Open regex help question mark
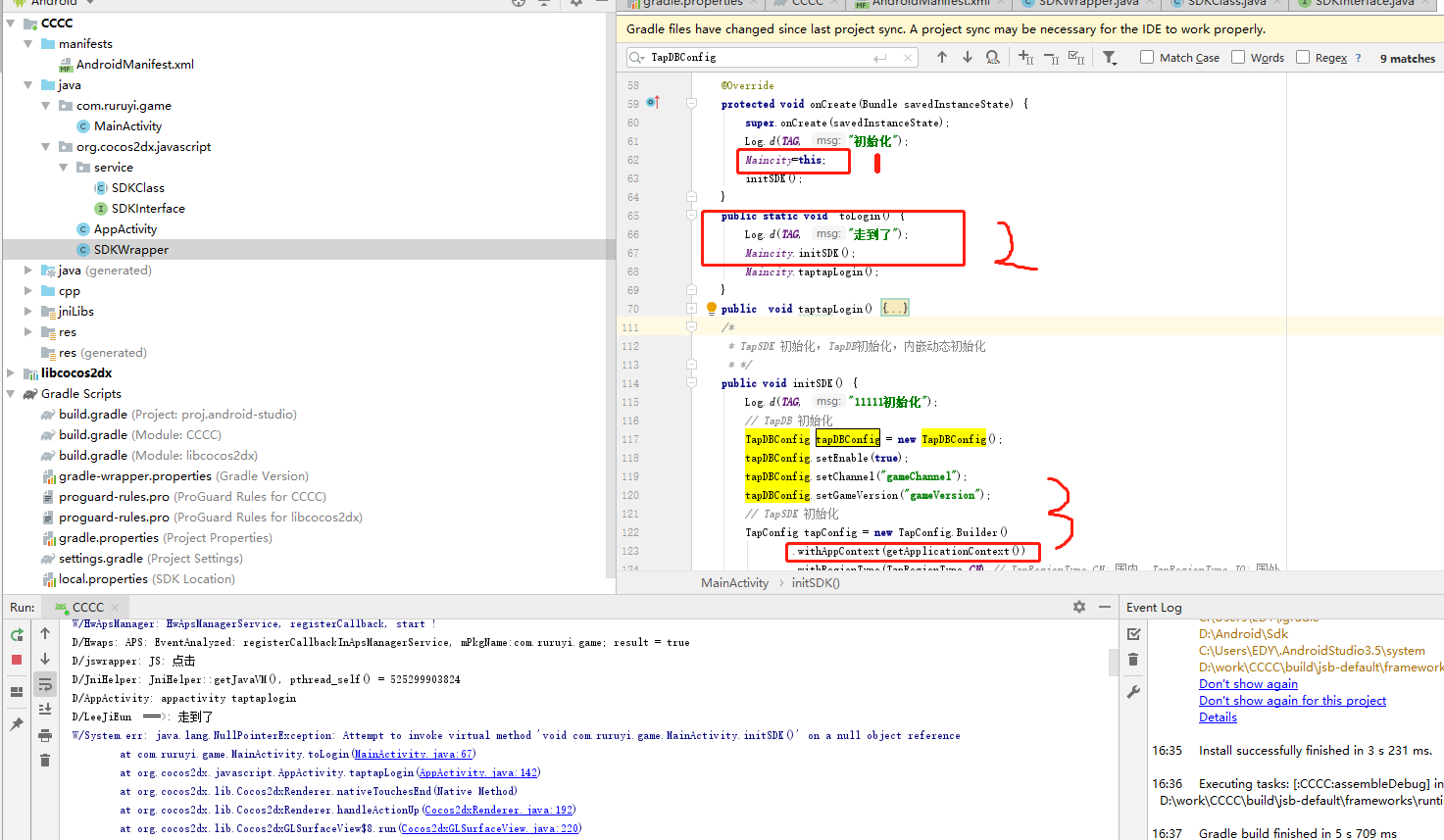The height and width of the screenshot is (840, 1444). (1358, 58)
